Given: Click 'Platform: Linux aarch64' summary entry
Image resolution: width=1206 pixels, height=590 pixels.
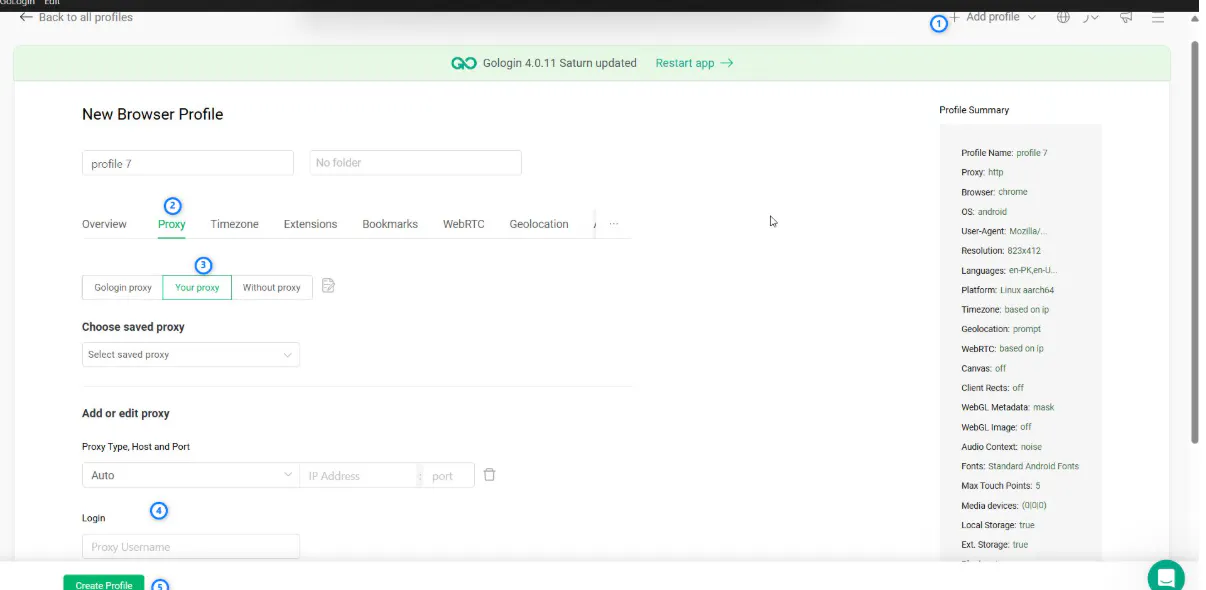Looking at the screenshot, I should pyautogui.click(x=1008, y=290).
